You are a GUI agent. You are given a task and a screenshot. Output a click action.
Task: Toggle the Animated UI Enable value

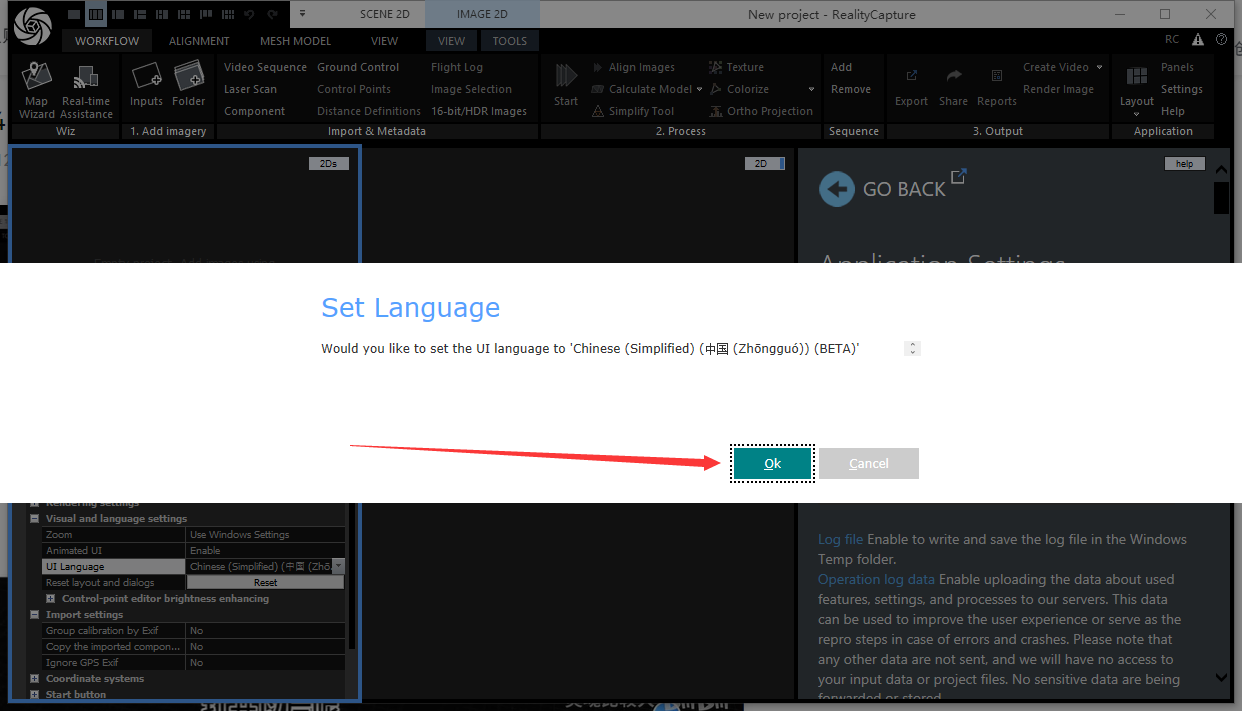click(266, 551)
